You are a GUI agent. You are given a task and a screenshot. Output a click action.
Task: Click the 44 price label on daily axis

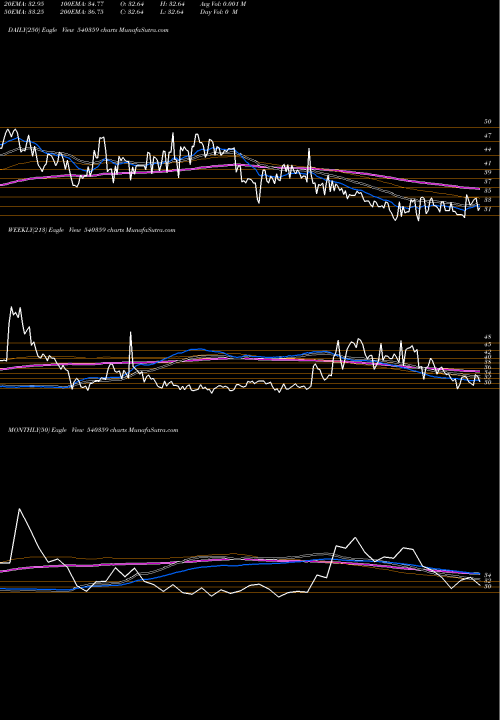[488, 150]
